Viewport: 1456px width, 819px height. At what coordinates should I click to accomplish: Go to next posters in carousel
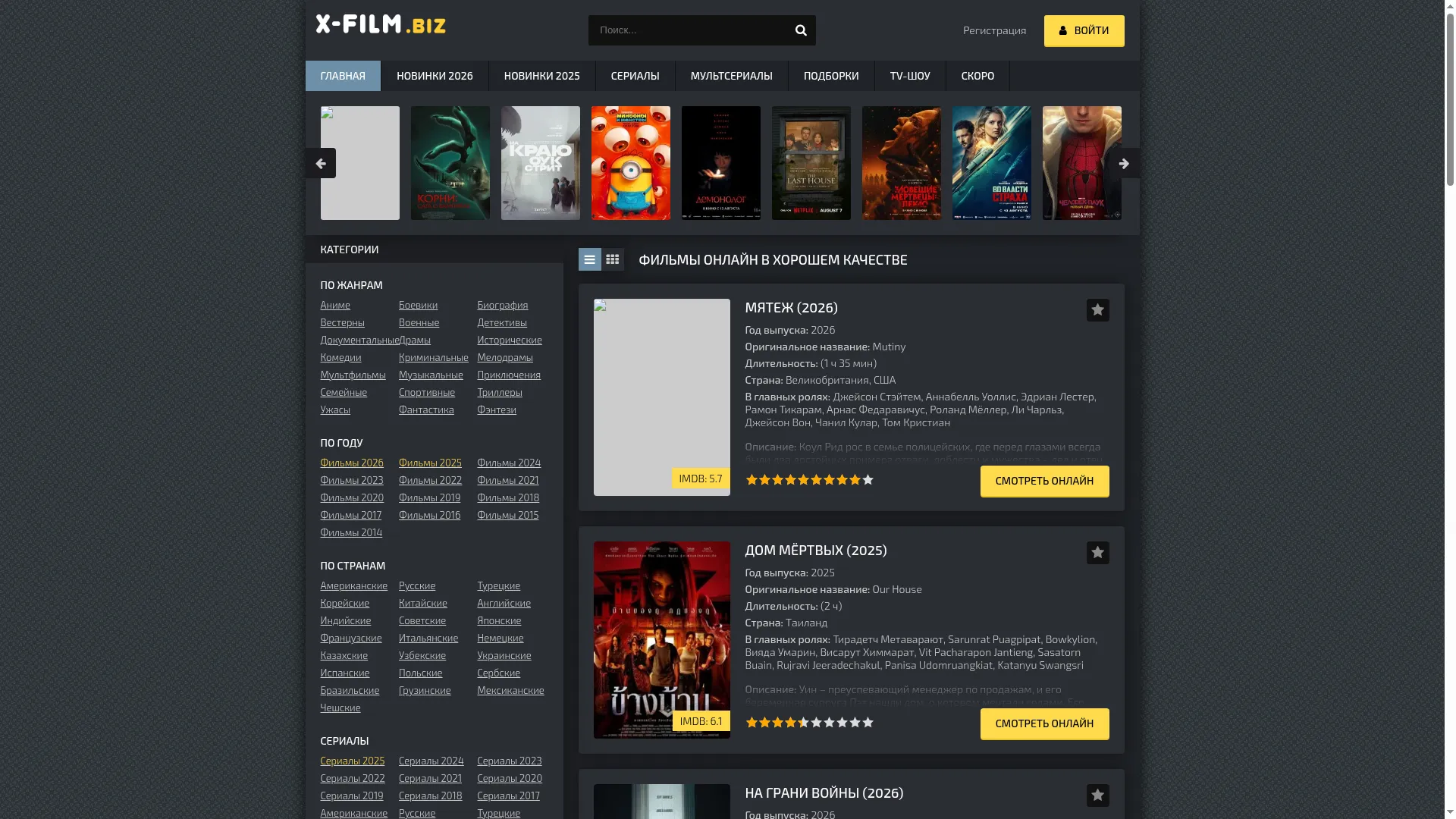1124,163
